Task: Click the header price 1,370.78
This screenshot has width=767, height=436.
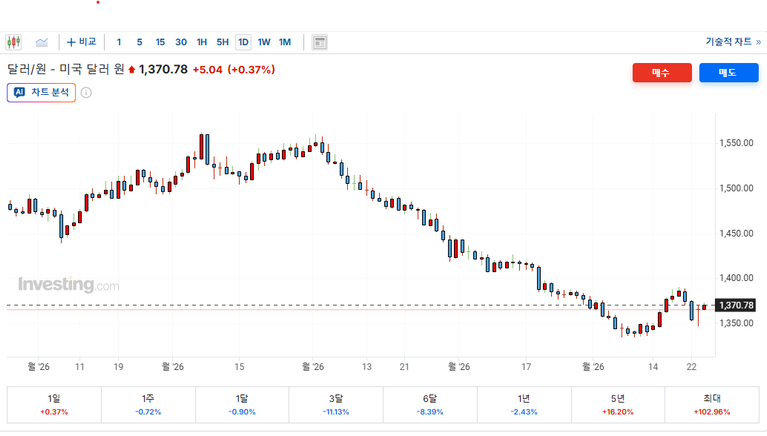Action: 163,69
